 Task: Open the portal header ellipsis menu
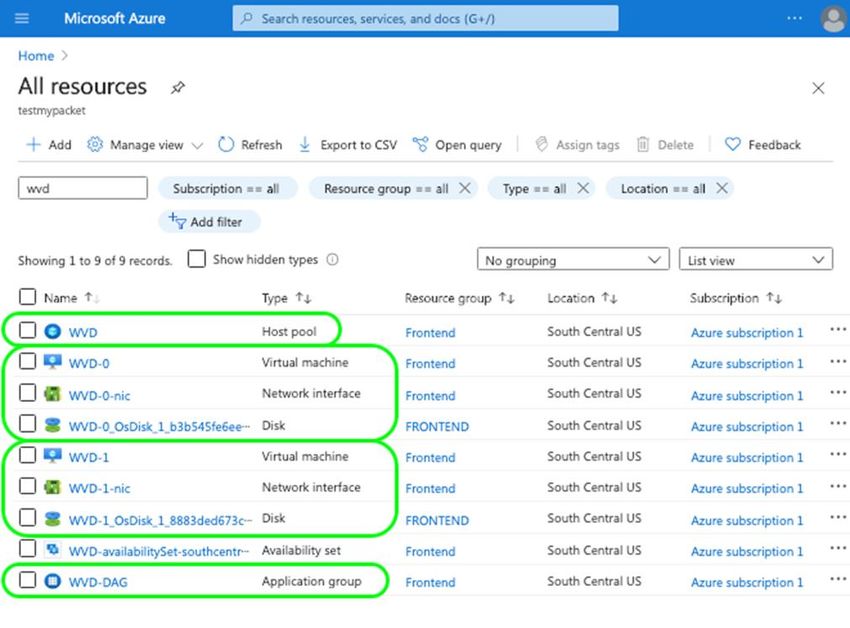coord(795,18)
